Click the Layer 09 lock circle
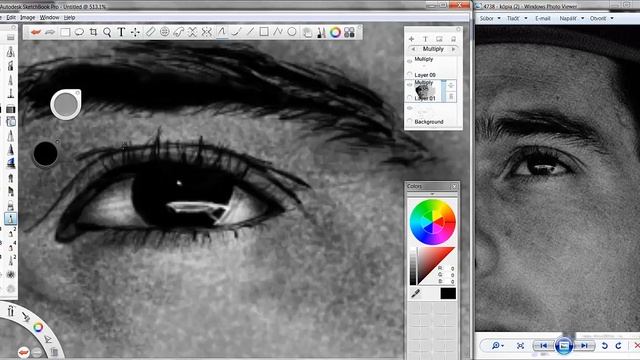 (410, 74)
